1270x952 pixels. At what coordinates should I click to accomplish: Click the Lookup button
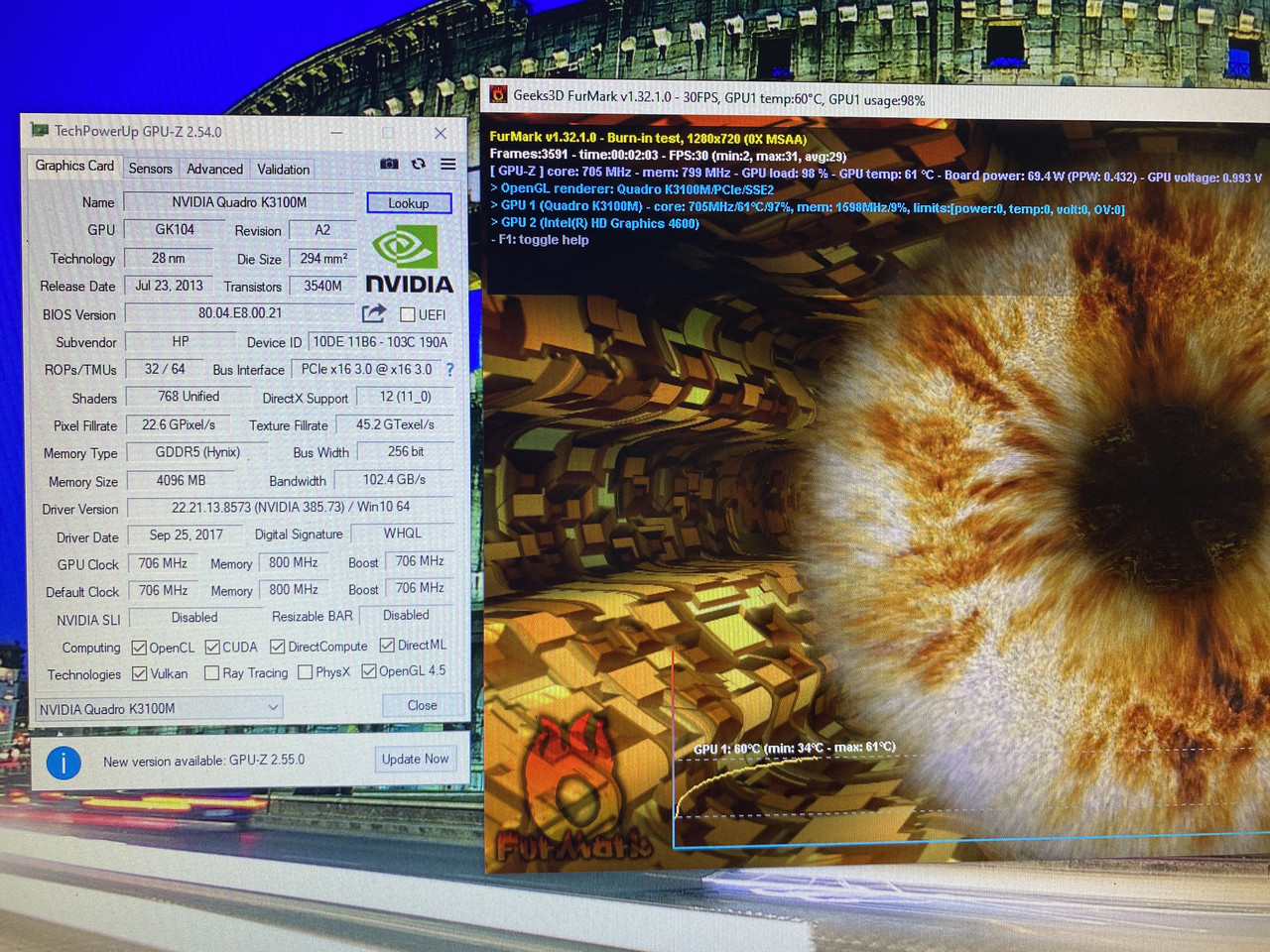pos(409,203)
